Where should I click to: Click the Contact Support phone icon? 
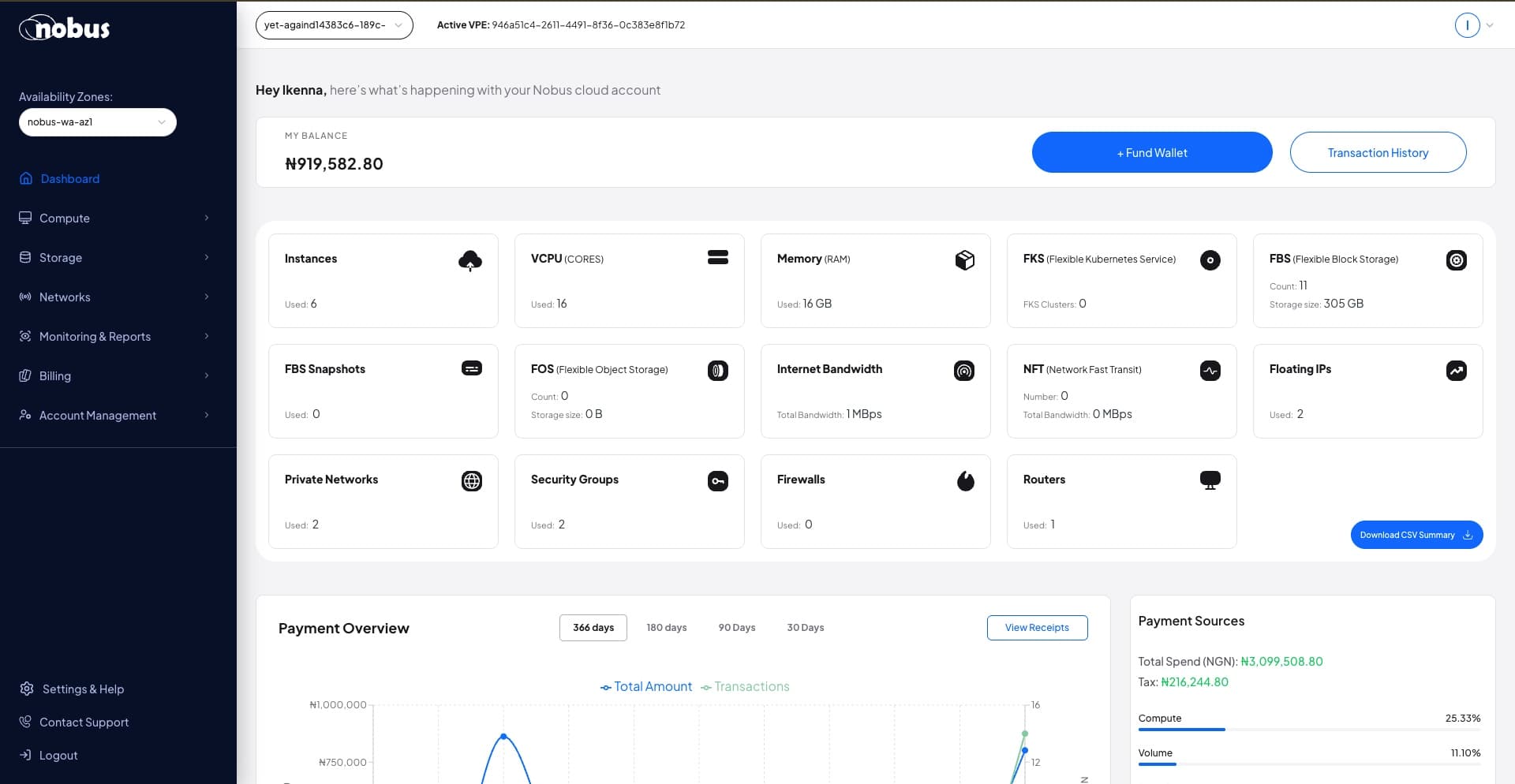pos(25,722)
